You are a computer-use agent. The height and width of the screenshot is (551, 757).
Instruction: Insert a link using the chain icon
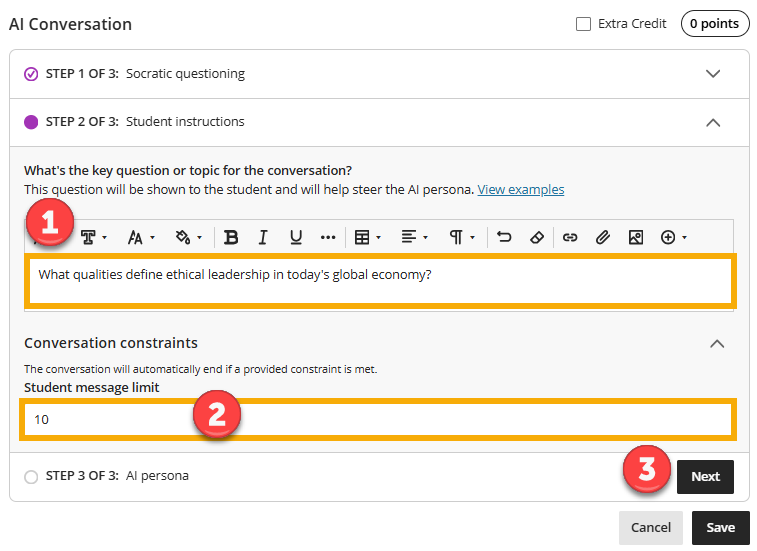(x=570, y=237)
